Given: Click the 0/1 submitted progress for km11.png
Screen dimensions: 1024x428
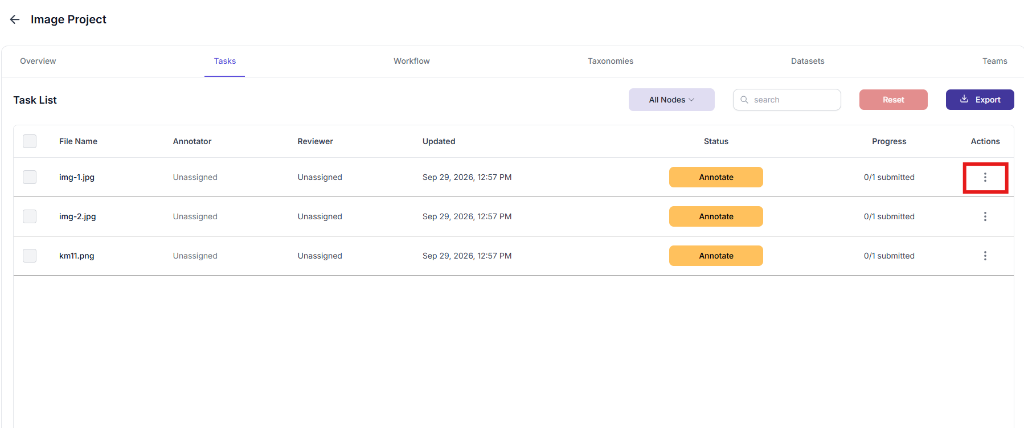Looking at the screenshot, I should click(889, 256).
